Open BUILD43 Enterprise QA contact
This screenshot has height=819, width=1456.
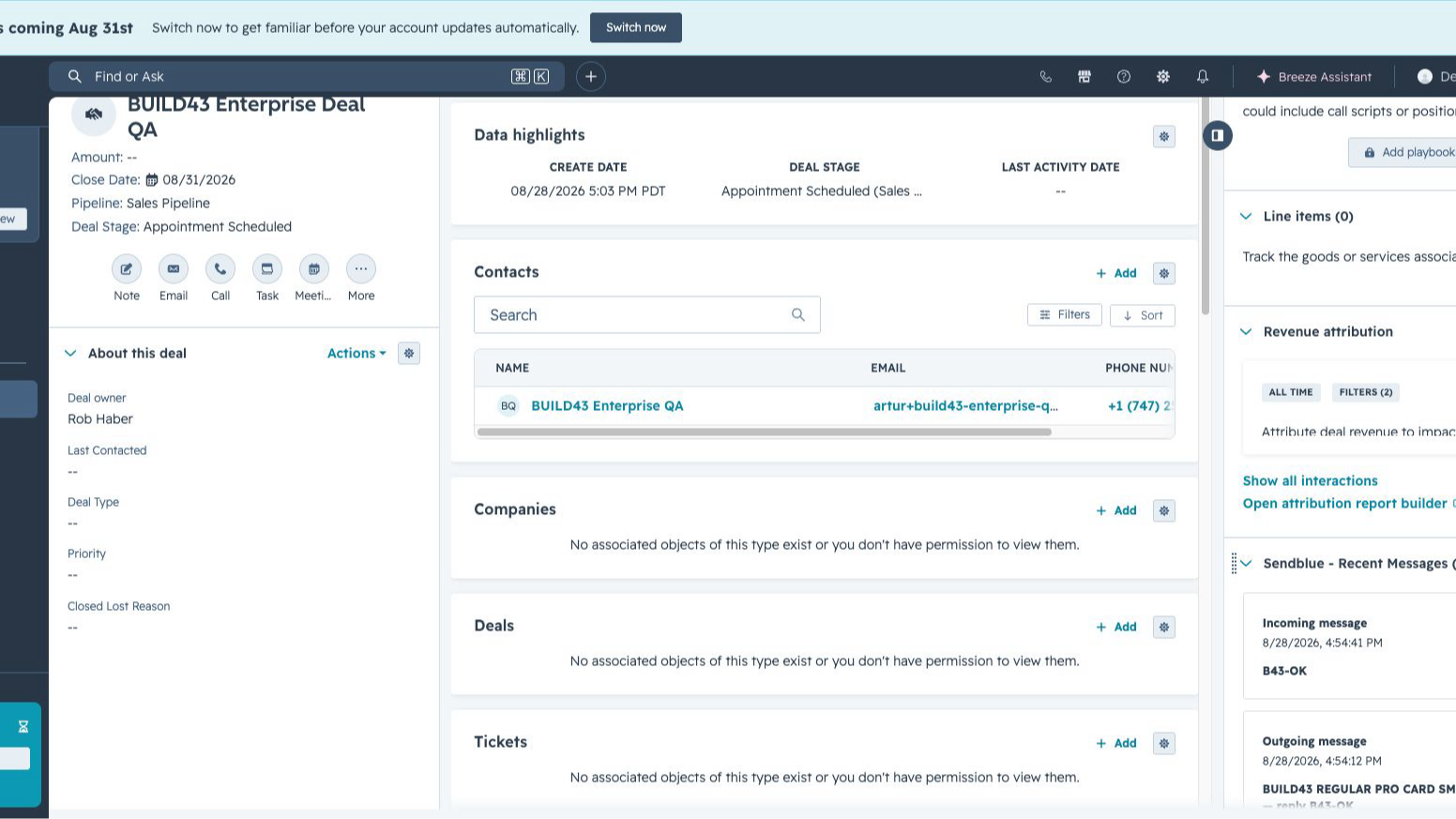607,406
